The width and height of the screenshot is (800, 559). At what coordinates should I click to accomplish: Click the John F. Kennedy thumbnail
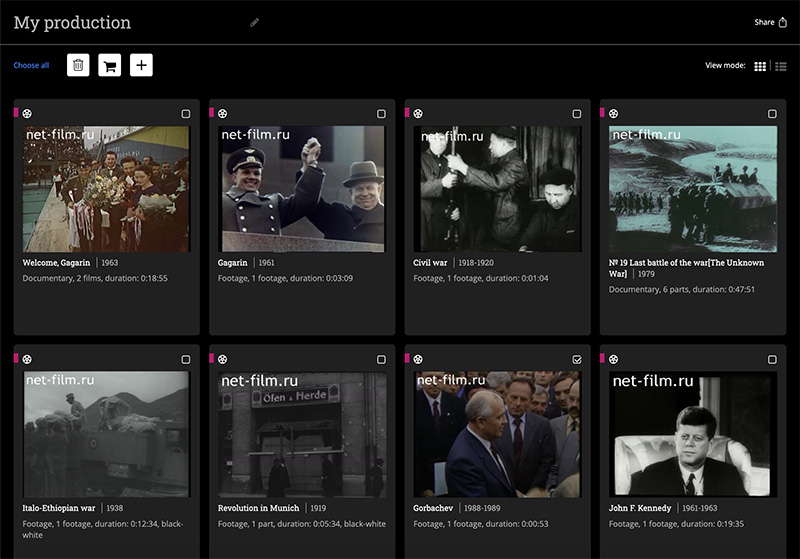point(693,434)
